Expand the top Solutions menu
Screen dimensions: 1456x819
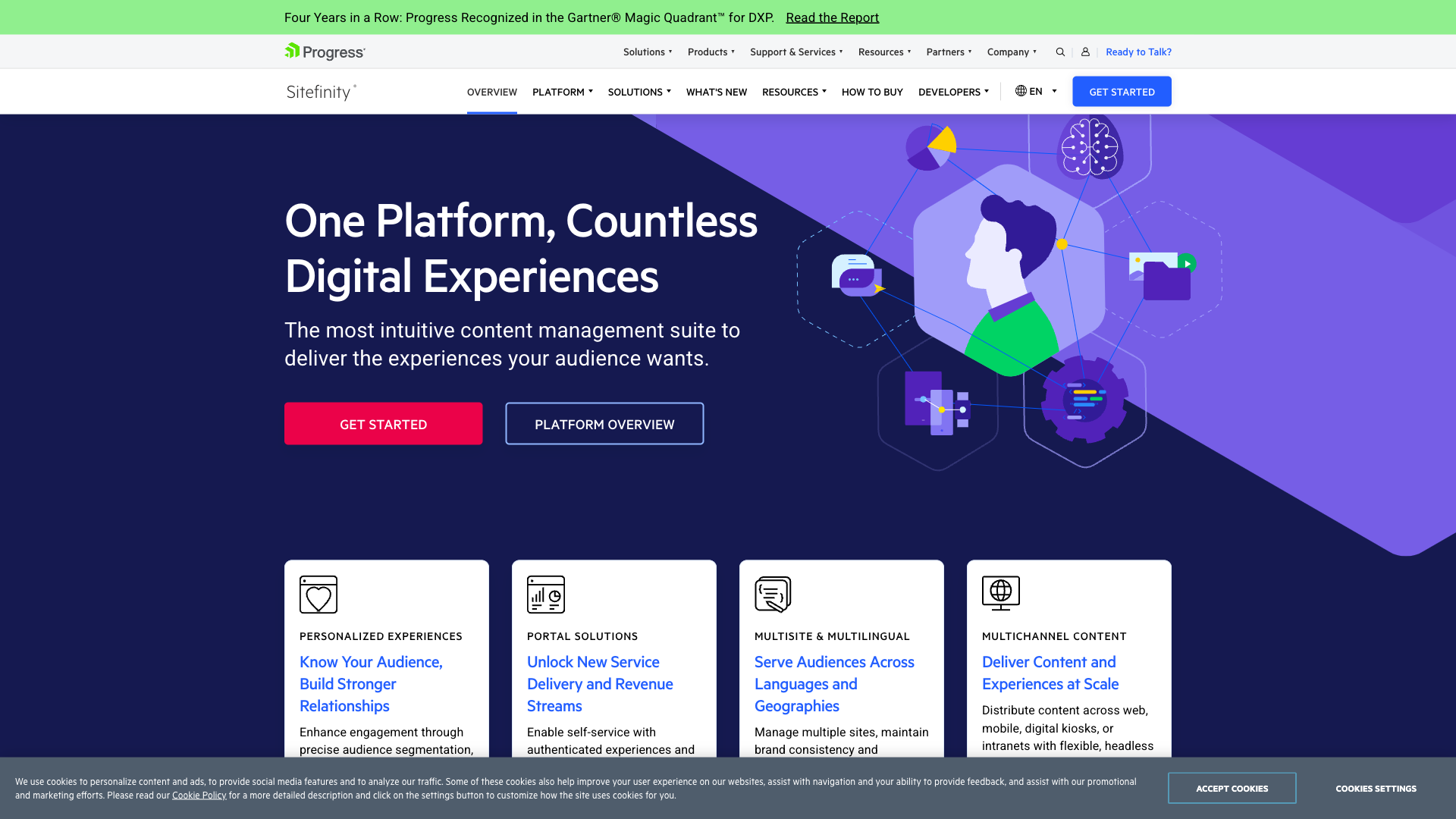coord(648,52)
